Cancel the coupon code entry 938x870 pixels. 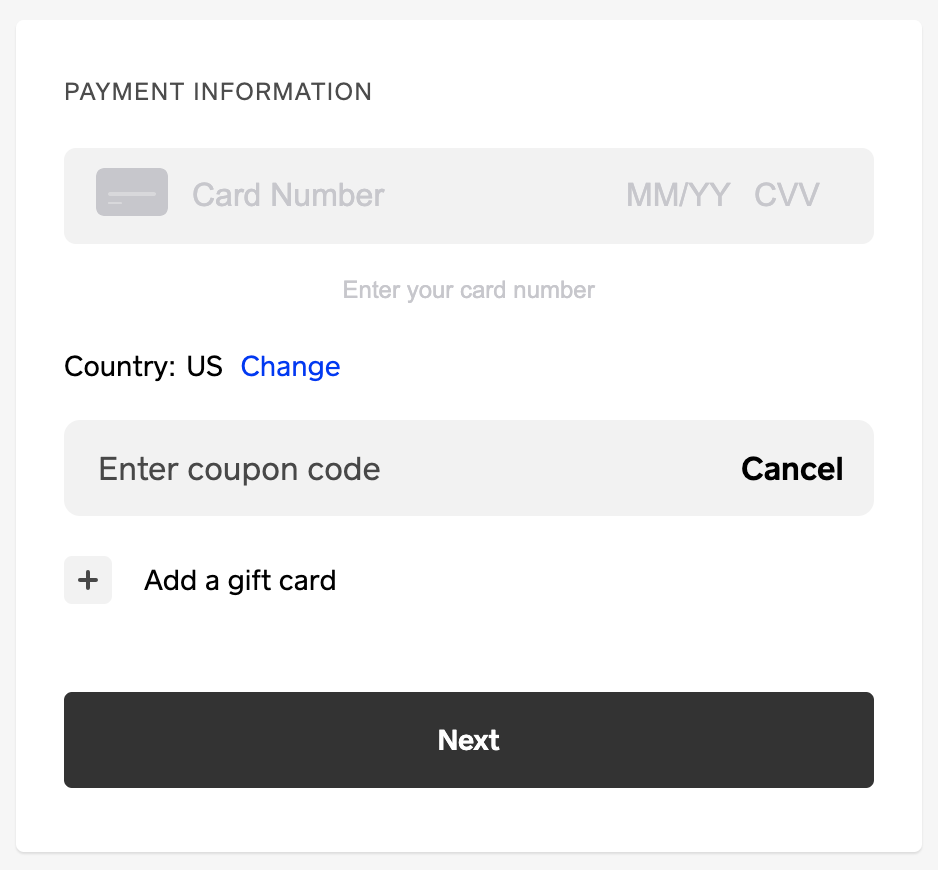pyautogui.click(x=792, y=469)
